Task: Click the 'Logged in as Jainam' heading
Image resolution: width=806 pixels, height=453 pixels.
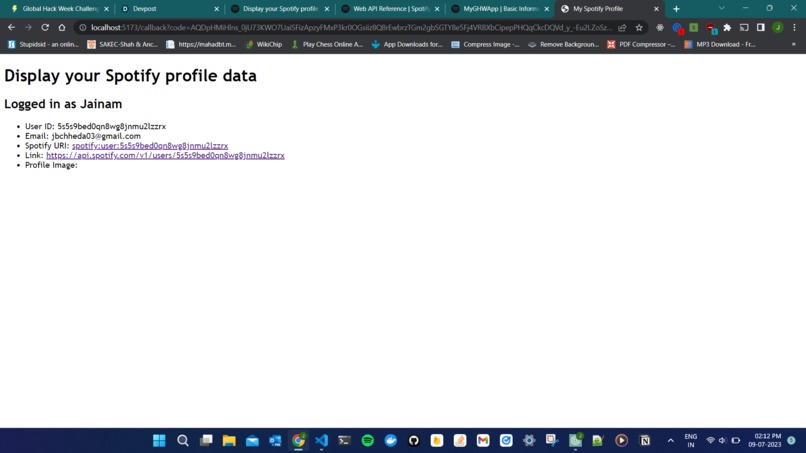Action: [x=63, y=104]
